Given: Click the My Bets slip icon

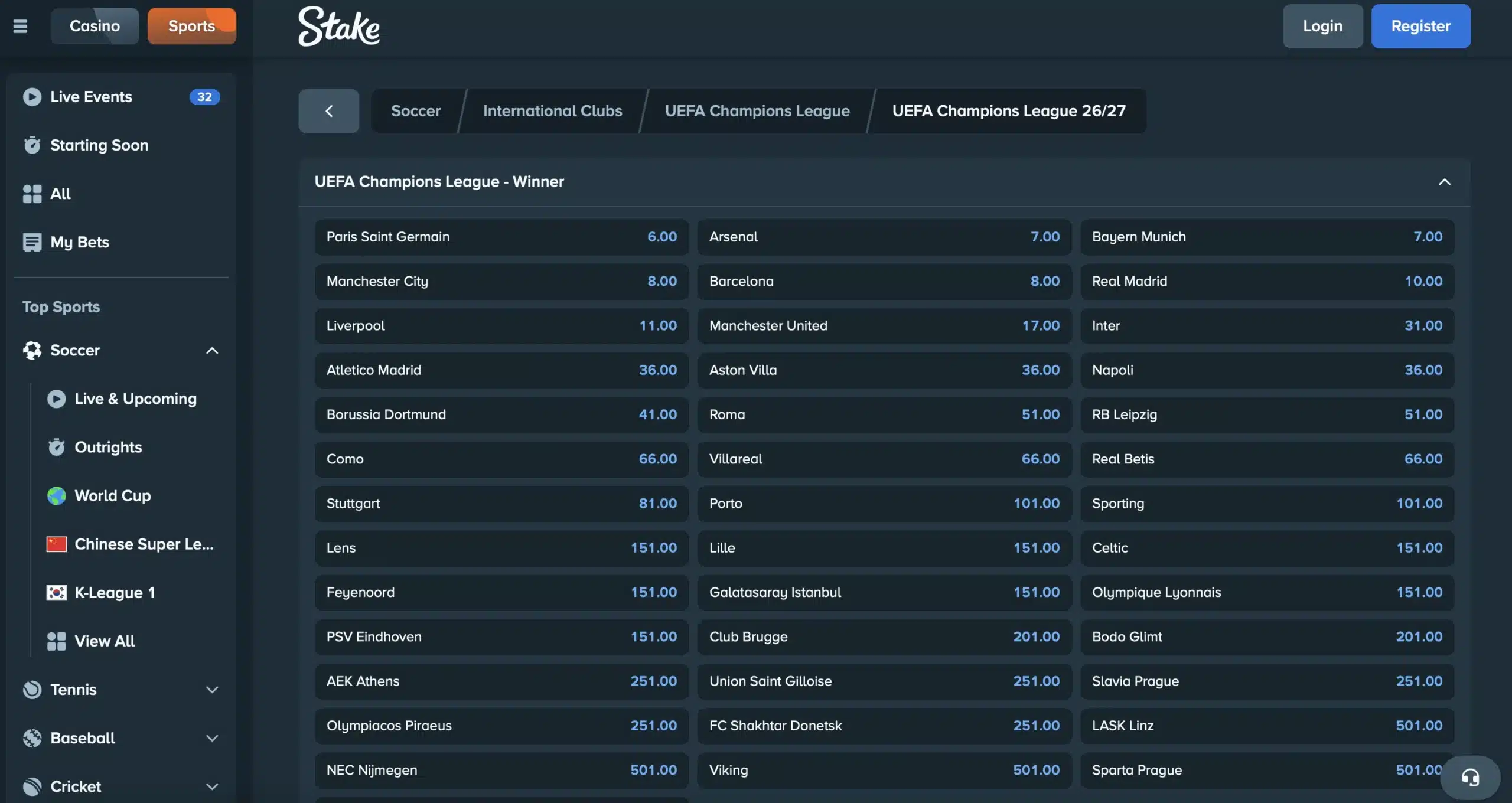Looking at the screenshot, I should click(x=32, y=242).
